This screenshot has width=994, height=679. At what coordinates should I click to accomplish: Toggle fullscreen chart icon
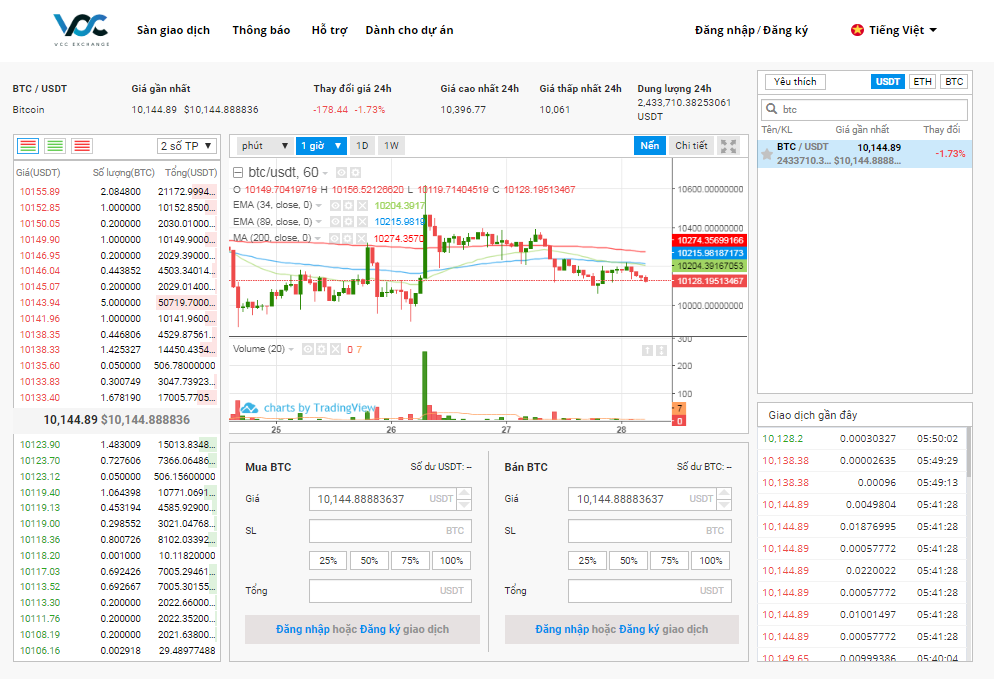729,146
